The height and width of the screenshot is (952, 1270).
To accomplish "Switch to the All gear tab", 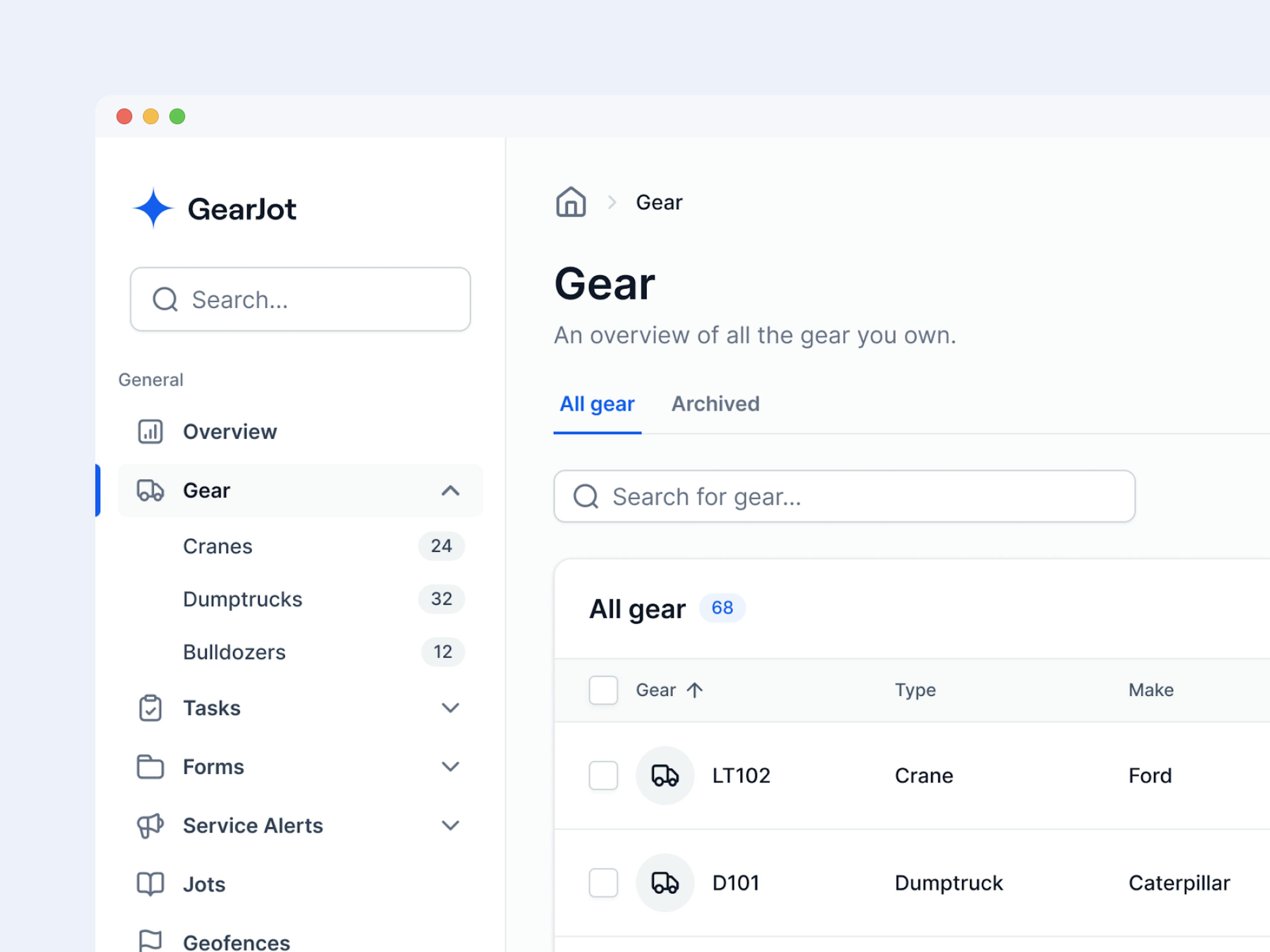I will click(597, 404).
